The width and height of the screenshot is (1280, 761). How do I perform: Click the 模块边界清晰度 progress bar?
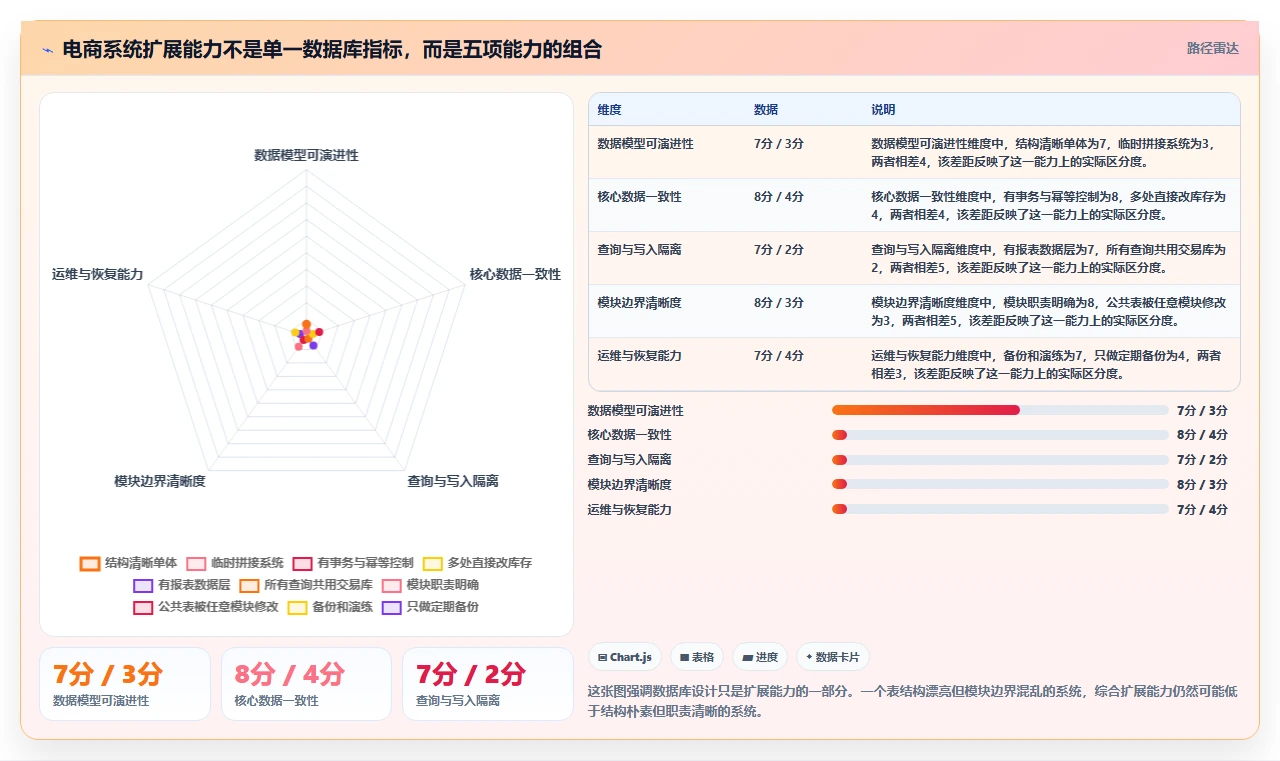click(x=1000, y=484)
